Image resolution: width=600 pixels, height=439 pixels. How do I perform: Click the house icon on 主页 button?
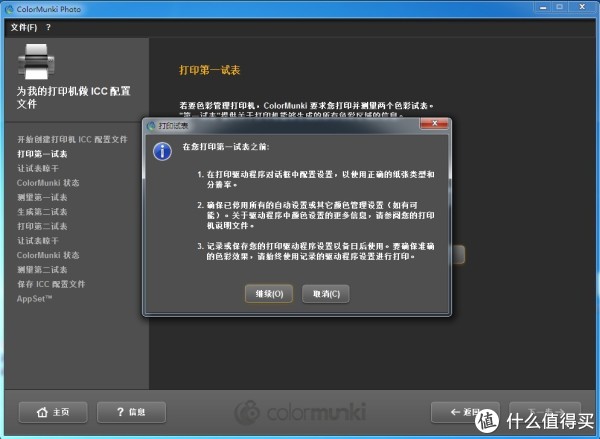click(42, 412)
